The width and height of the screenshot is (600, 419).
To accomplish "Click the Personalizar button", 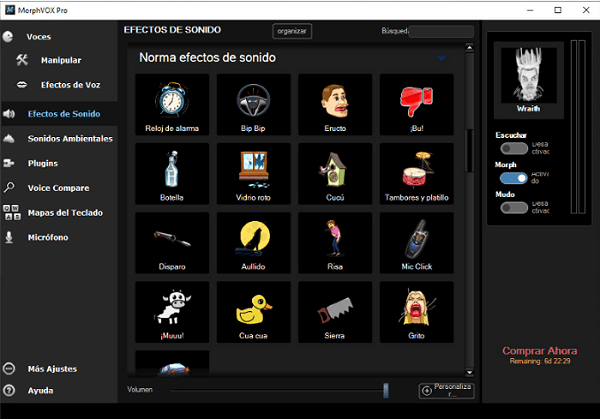I will click(x=447, y=391).
